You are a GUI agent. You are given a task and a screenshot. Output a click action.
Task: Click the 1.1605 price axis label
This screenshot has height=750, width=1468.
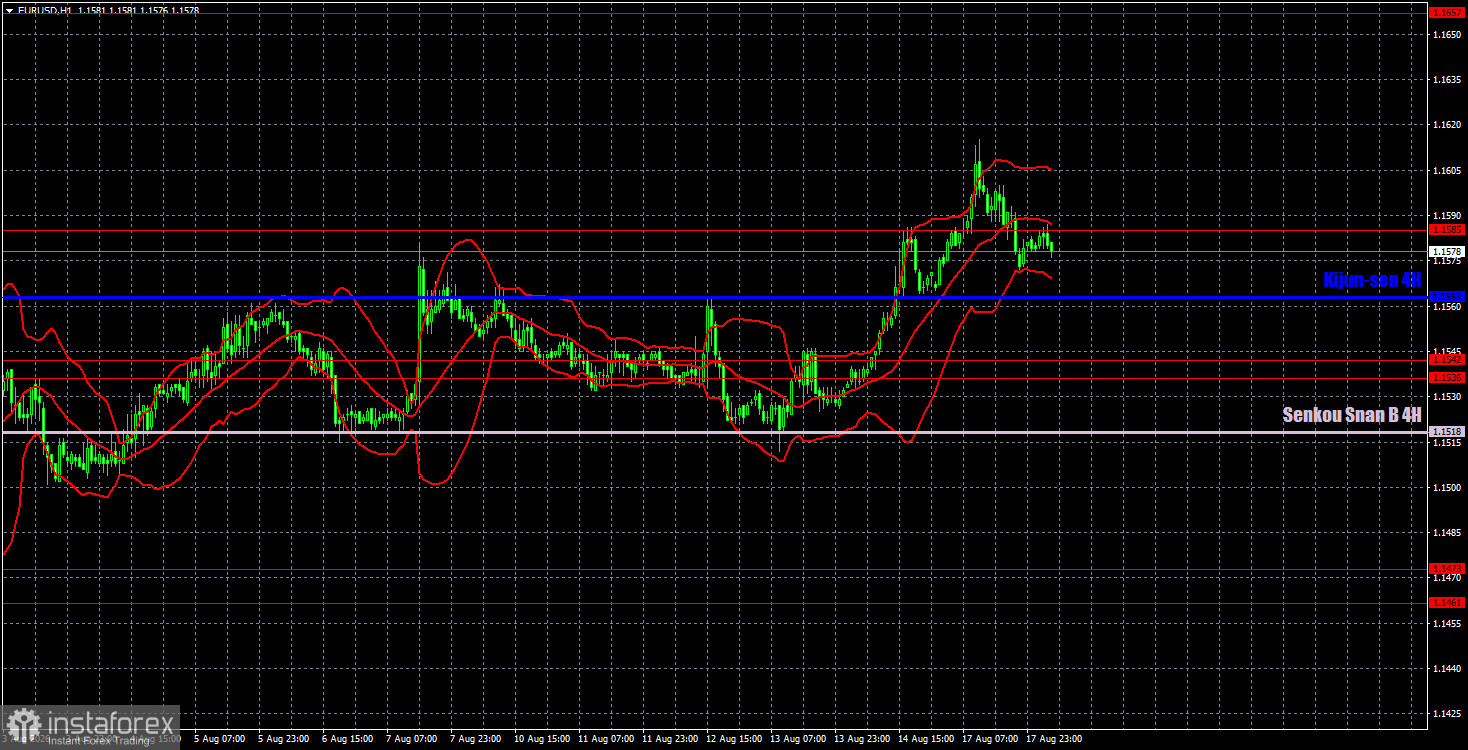(1448, 171)
